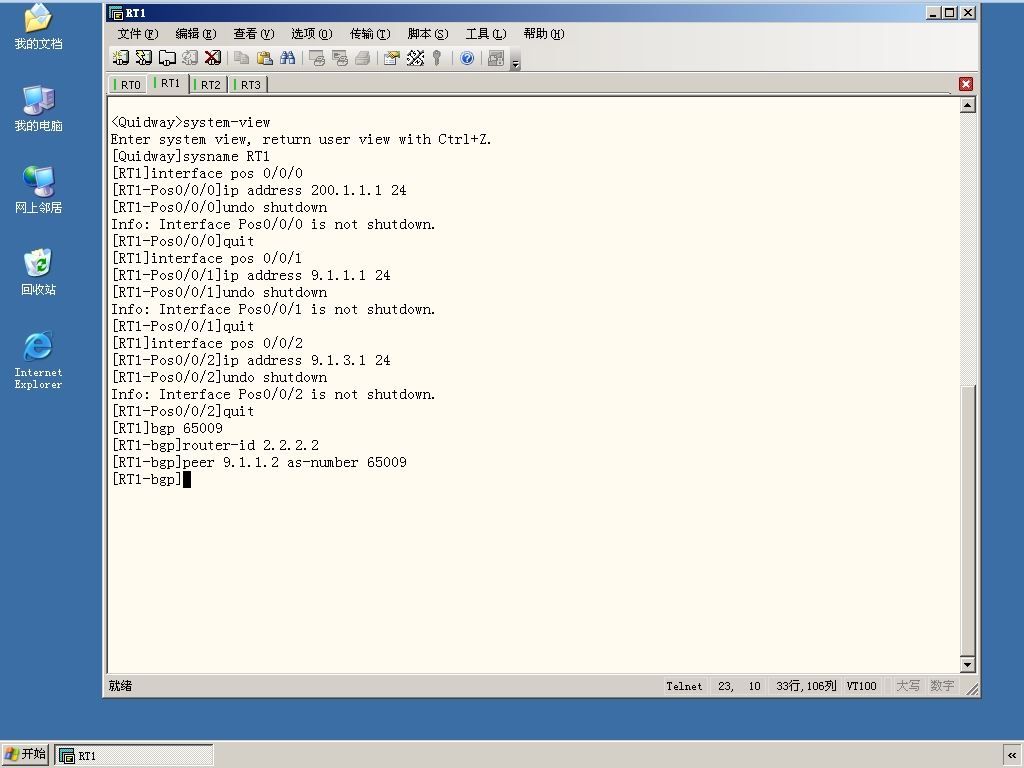Click the VT100 status bar entry
This screenshot has width=1024, height=768.
tap(861, 686)
